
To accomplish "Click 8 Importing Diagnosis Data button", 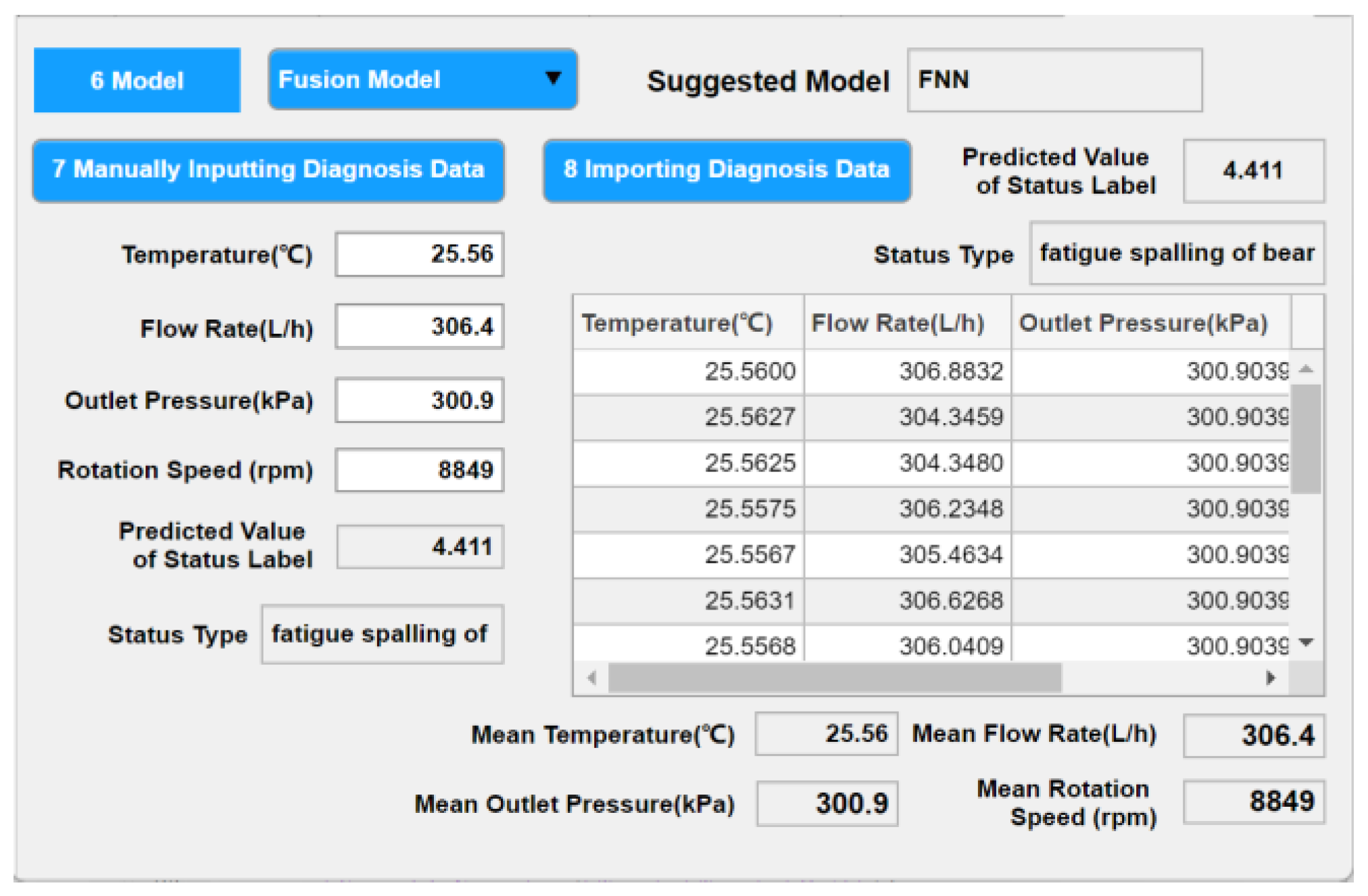I will (727, 170).
